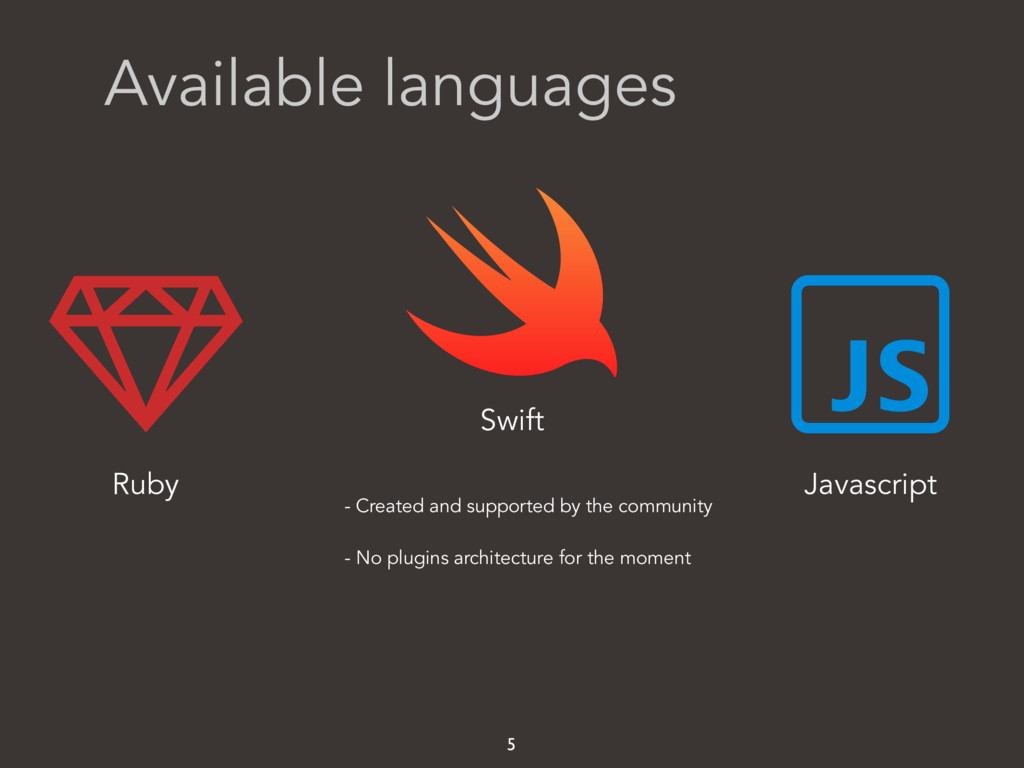Select "No plugins architecture for the moment" line
This screenshot has height=768, width=1024.
tap(517, 558)
